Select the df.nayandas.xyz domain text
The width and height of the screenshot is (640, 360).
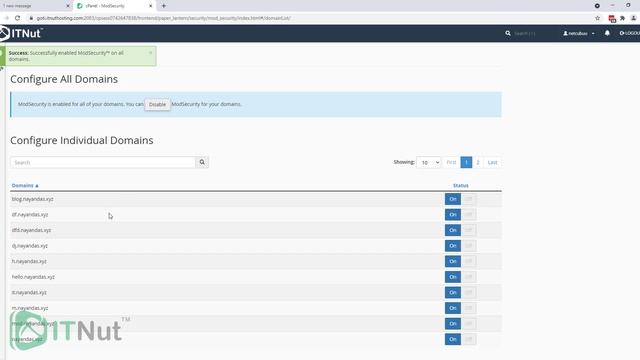(x=30, y=214)
